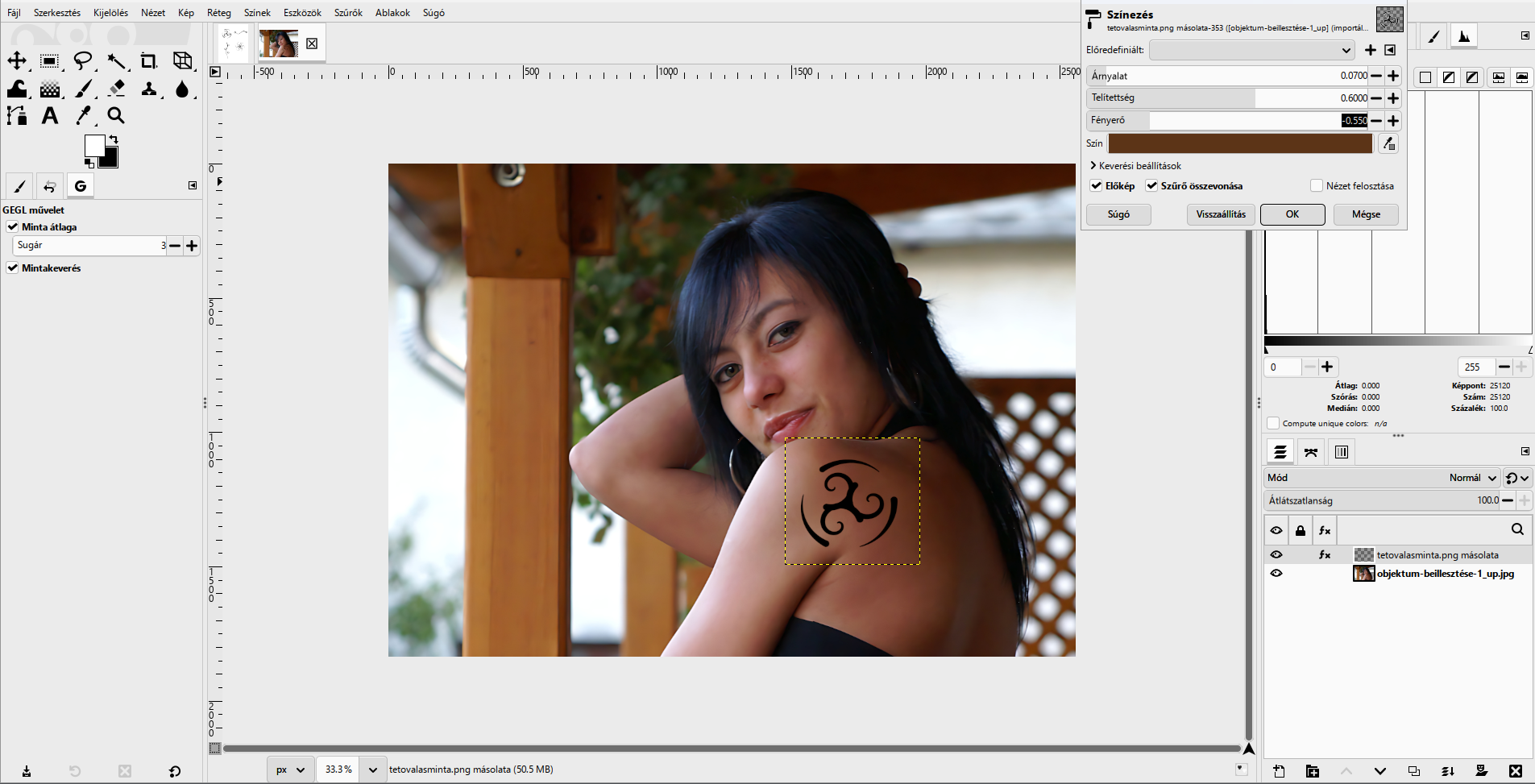Toggle Szűrő összevonása checkbox
This screenshot has width=1535, height=784.
click(1152, 186)
